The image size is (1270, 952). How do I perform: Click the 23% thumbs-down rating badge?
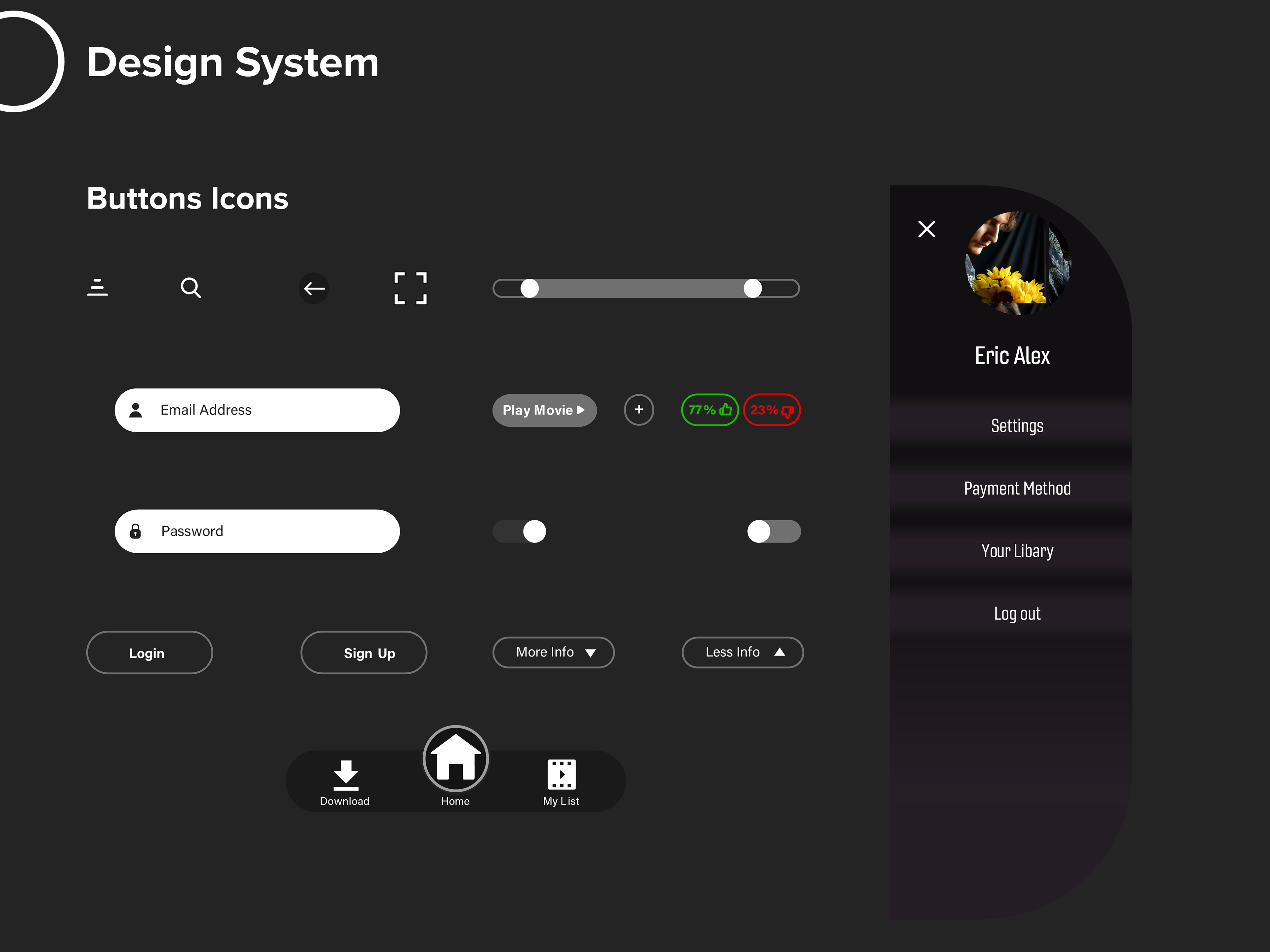pos(772,410)
